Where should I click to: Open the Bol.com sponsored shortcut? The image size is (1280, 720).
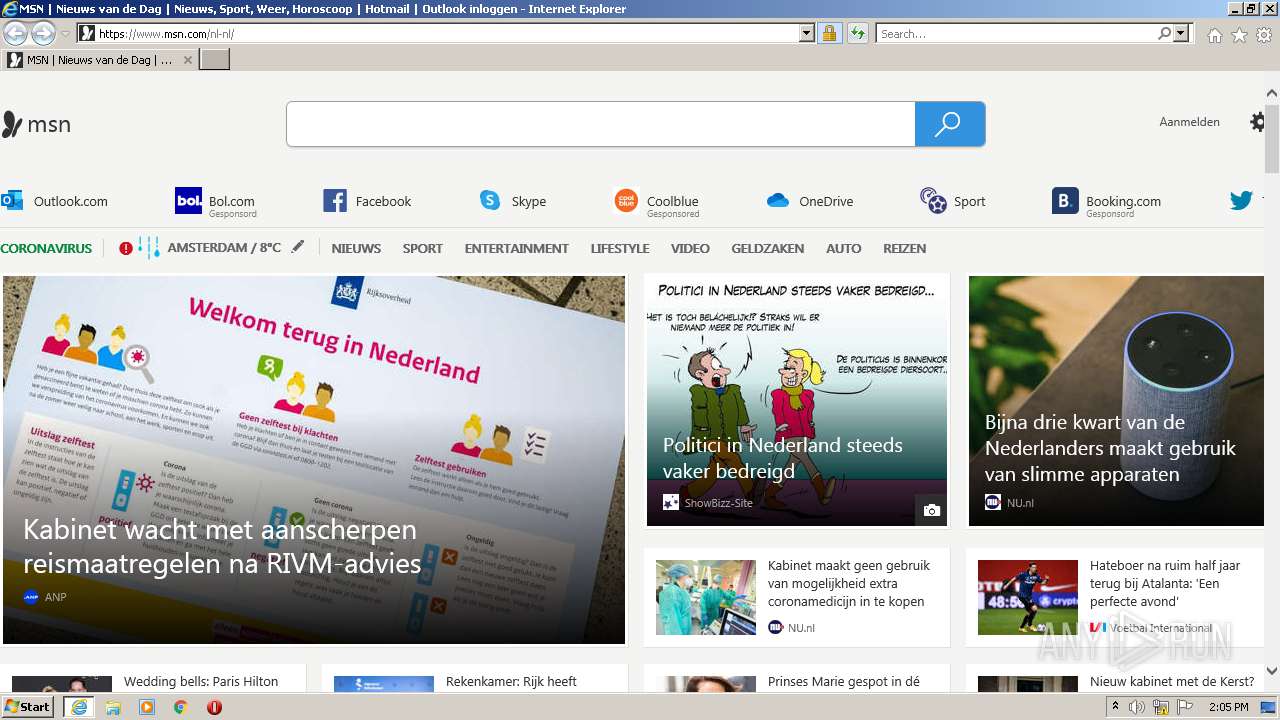(216, 202)
